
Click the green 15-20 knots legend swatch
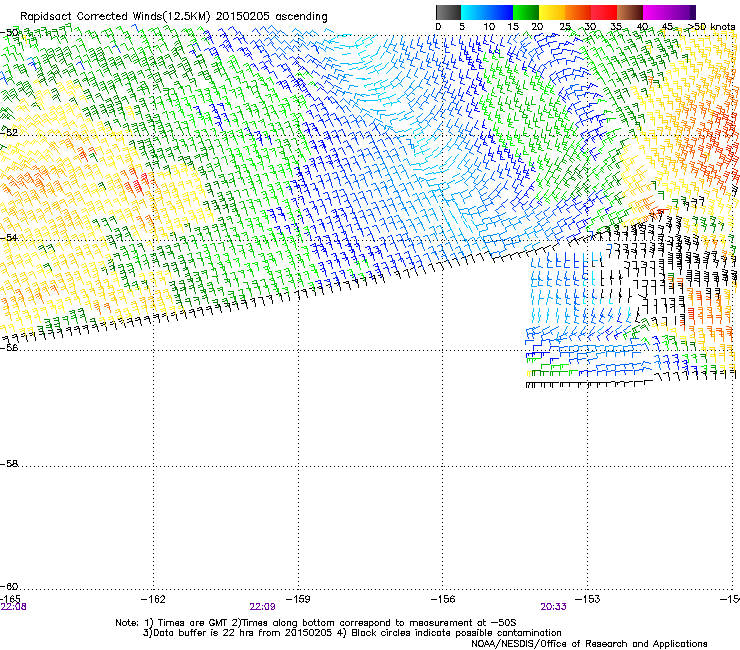pos(526,12)
